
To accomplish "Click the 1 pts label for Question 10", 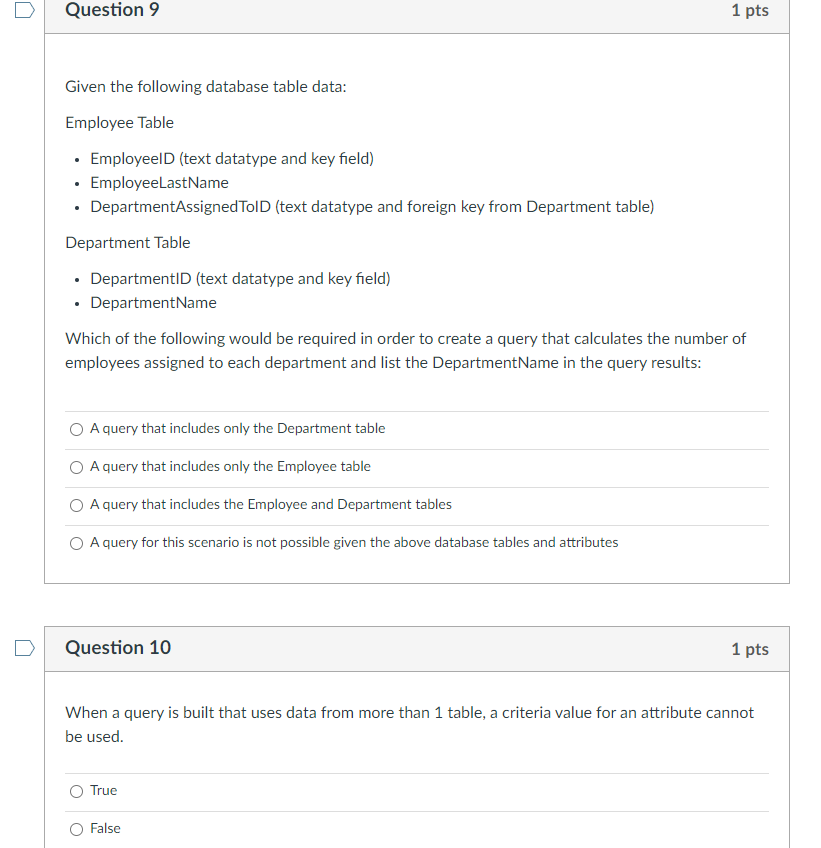I will click(750, 649).
